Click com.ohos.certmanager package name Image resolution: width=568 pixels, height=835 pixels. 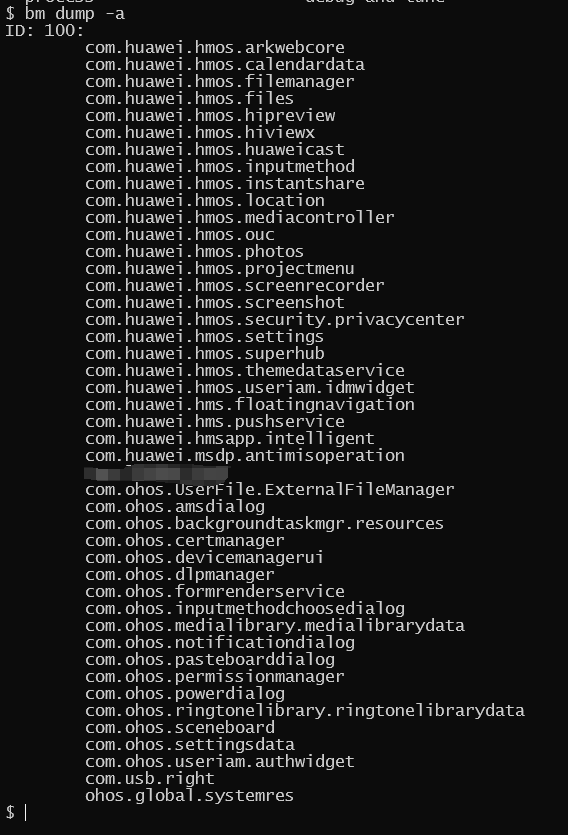pyautogui.click(x=185, y=541)
